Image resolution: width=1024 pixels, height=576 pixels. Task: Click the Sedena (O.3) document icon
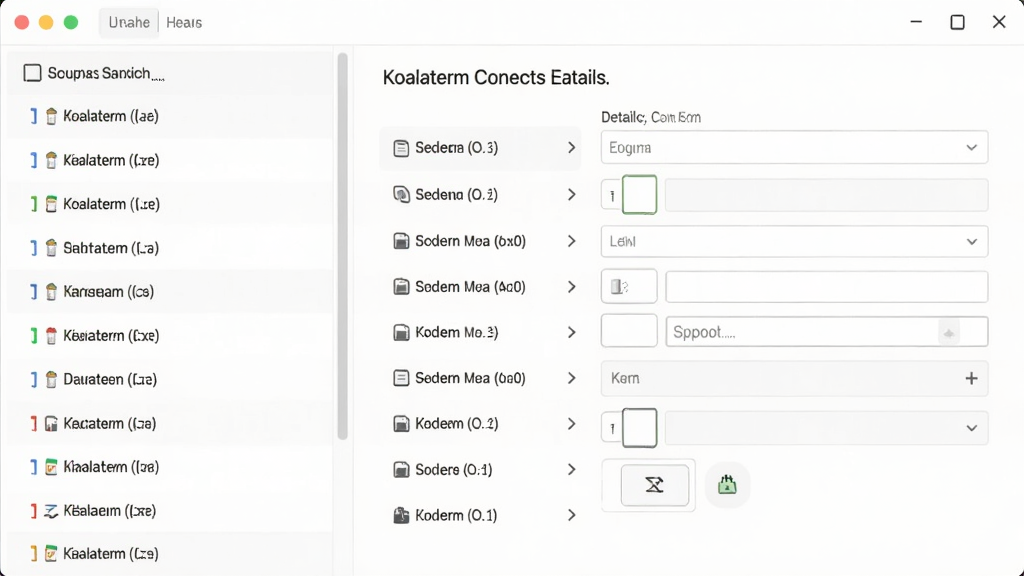pos(401,148)
